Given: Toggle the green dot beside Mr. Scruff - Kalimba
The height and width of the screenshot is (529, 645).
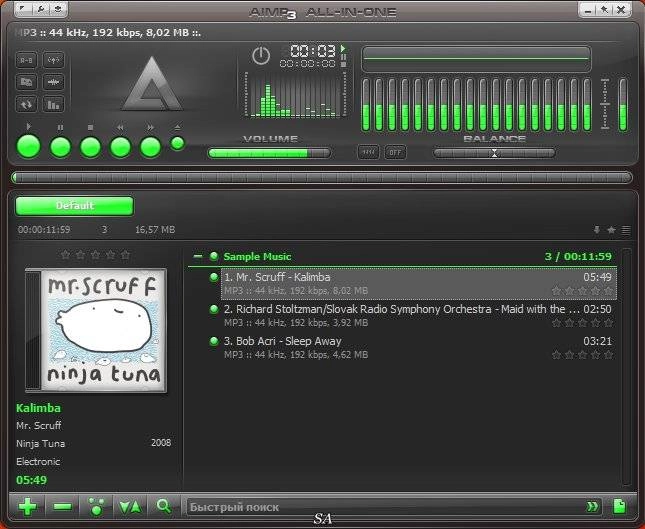Looking at the screenshot, I should coord(214,277).
